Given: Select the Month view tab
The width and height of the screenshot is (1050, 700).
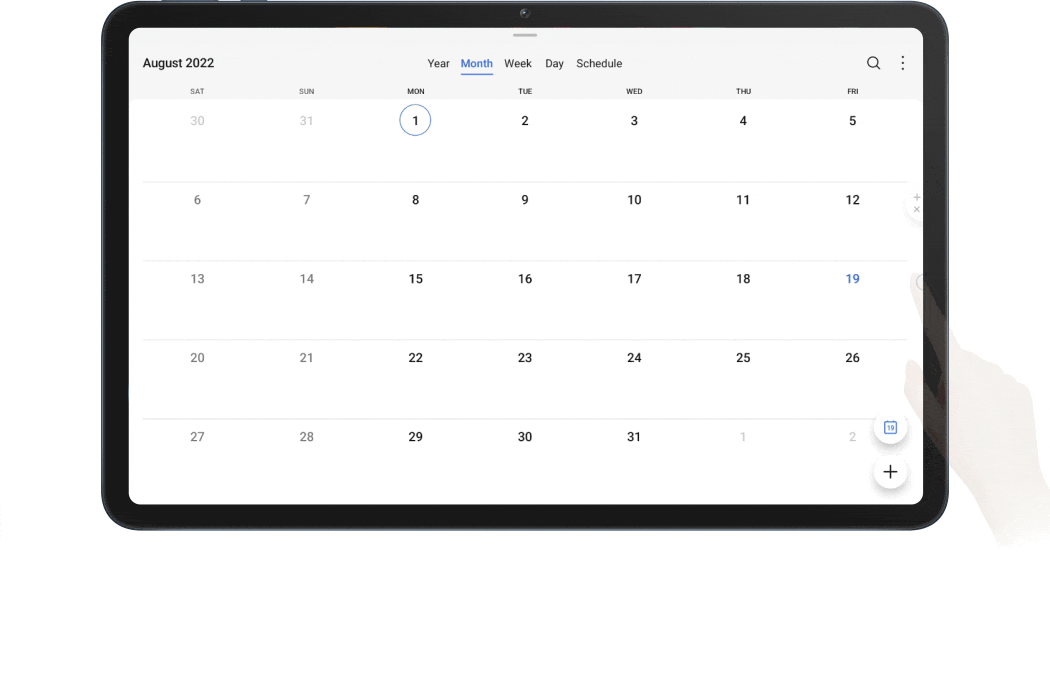Looking at the screenshot, I should 477,64.
